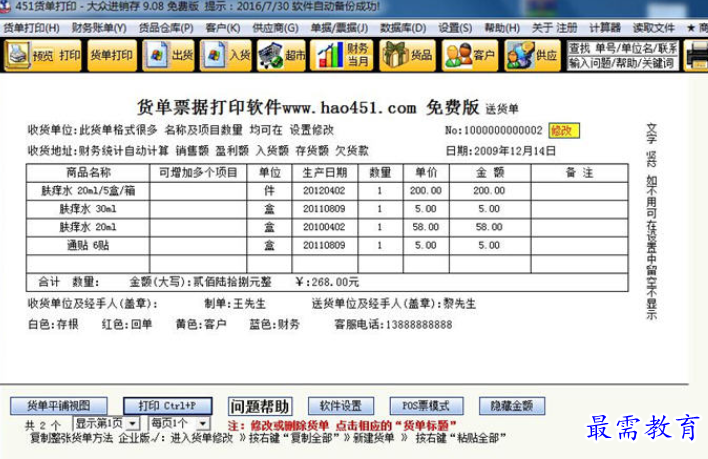
Task: Click 关于 注册 menu item
Action: 554,28
